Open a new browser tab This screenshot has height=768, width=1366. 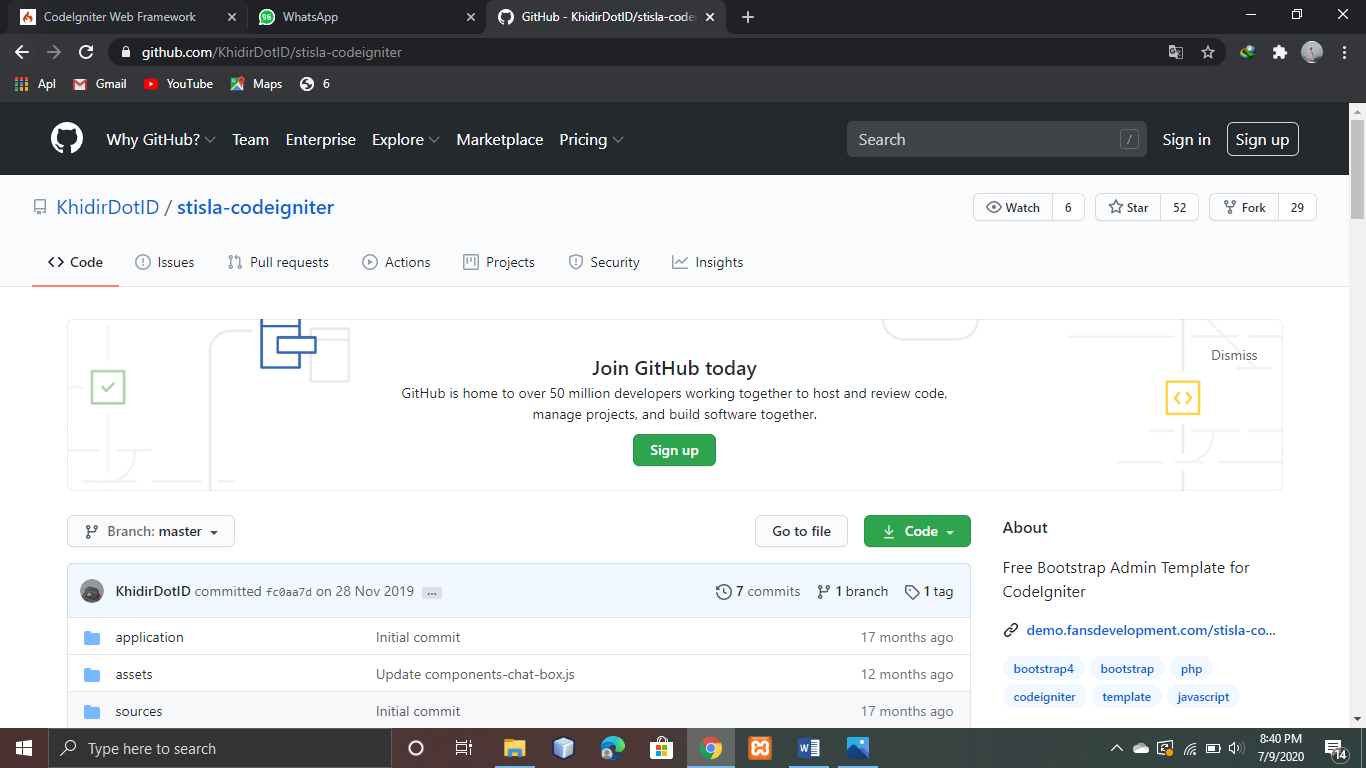(748, 17)
